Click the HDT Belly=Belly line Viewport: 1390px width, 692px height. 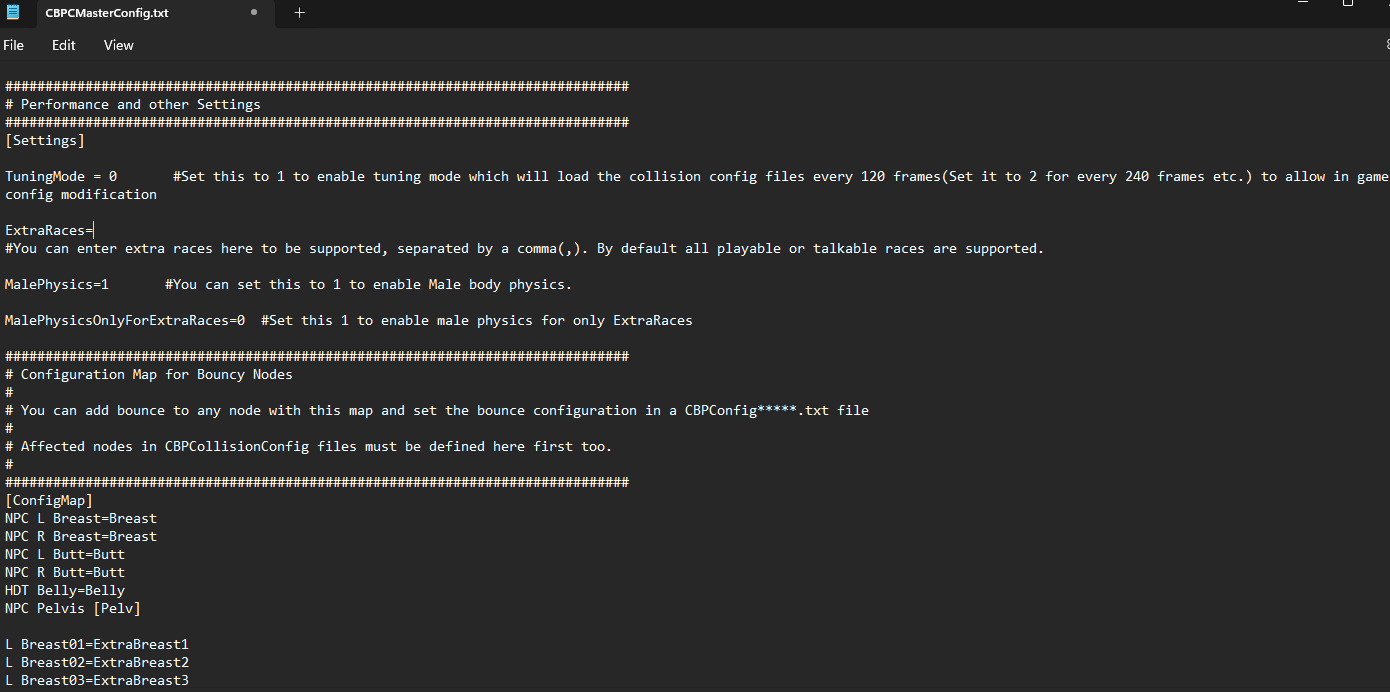(65, 590)
